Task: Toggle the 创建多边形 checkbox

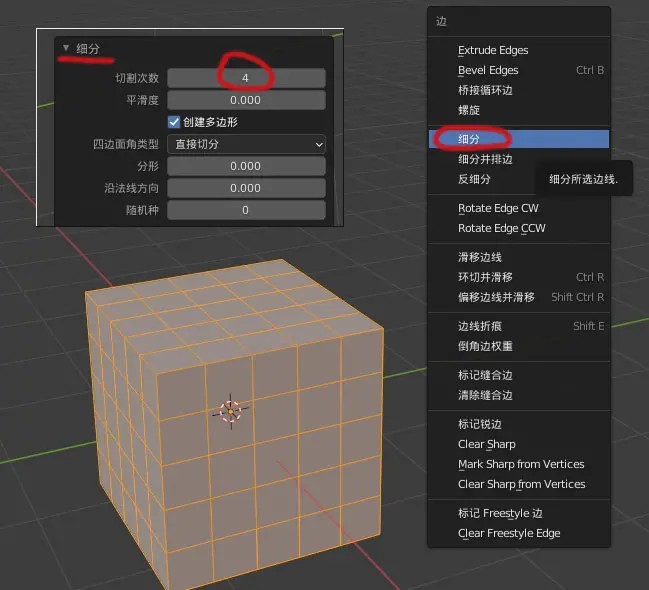Action: [x=174, y=122]
